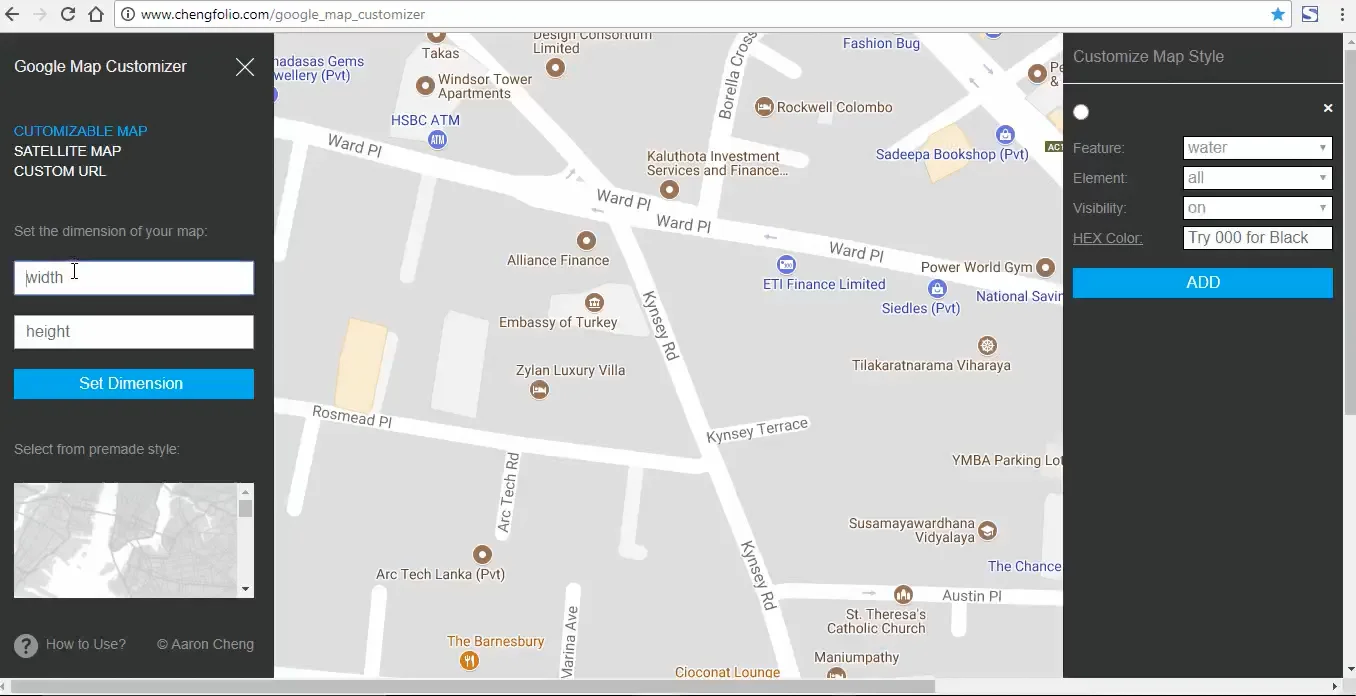This screenshot has width=1356, height=696.
Task: Switch to SATELLITE MAP
Action: click(x=67, y=151)
